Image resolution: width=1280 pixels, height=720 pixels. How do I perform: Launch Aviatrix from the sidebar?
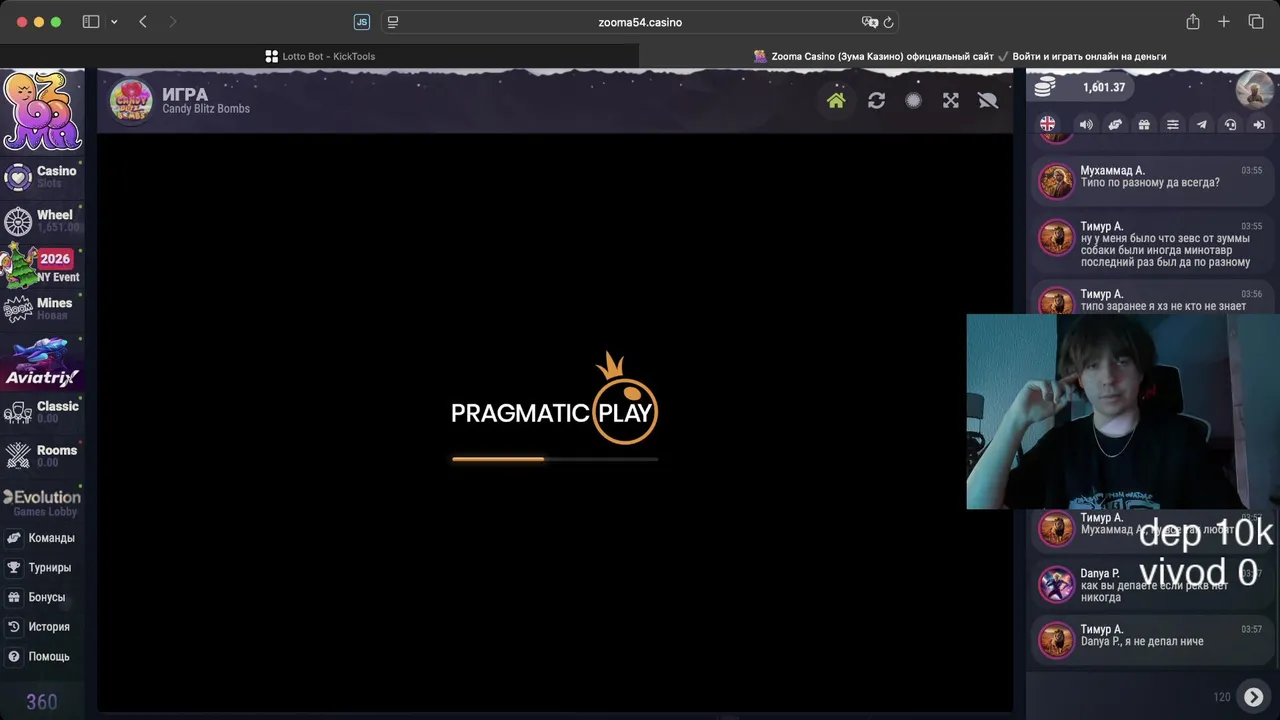tap(42, 363)
